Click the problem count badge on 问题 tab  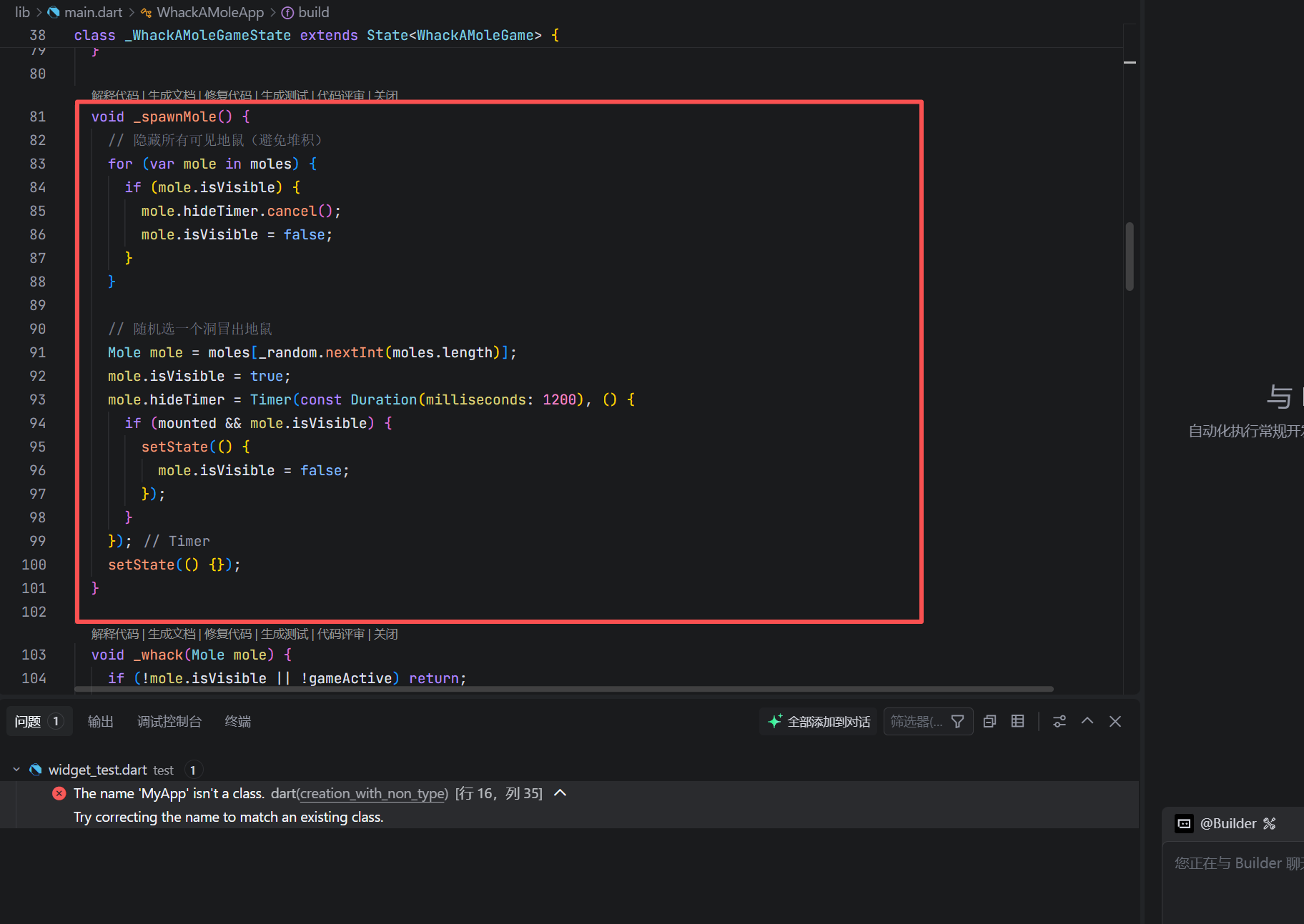click(56, 722)
